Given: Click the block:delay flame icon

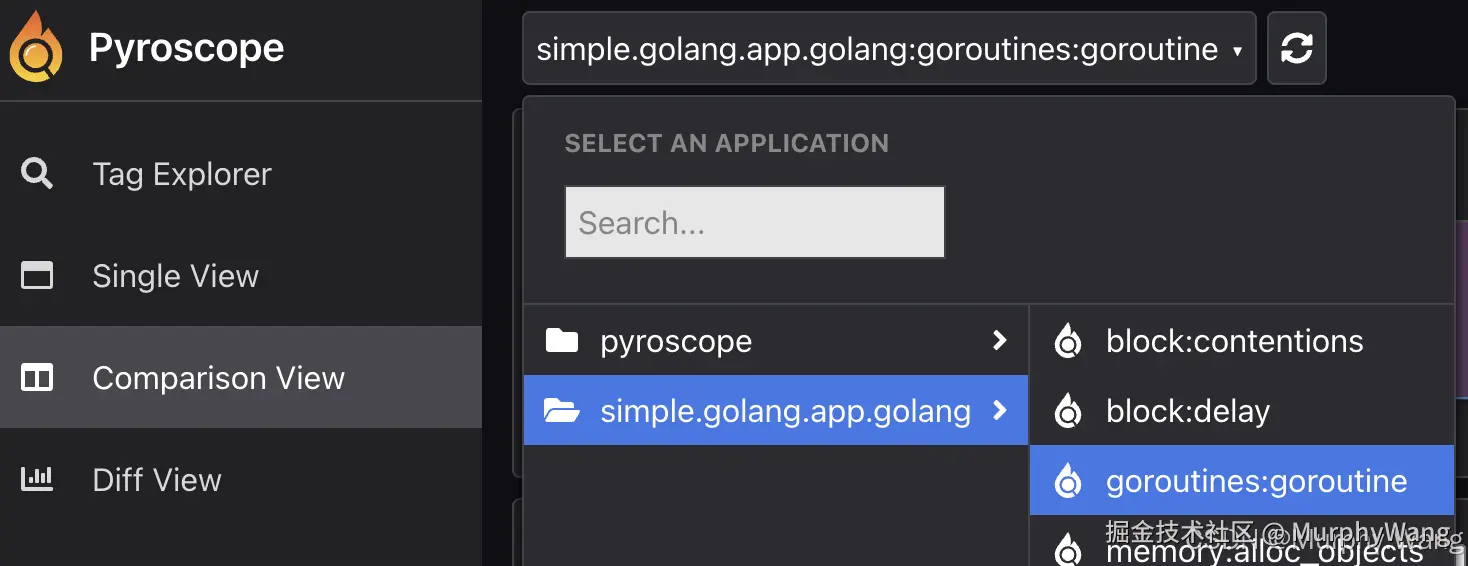Looking at the screenshot, I should coord(1068,411).
